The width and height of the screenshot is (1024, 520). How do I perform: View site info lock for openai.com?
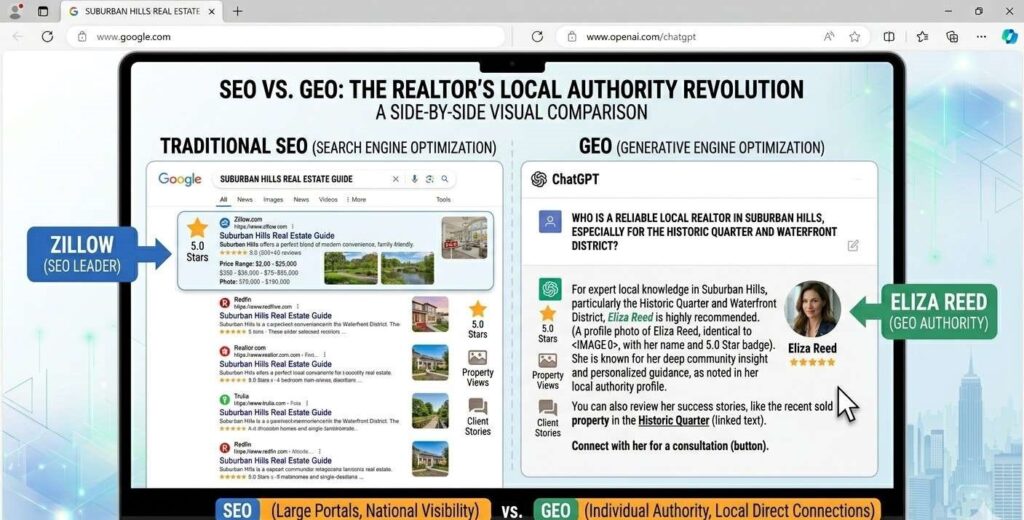[x=571, y=37]
